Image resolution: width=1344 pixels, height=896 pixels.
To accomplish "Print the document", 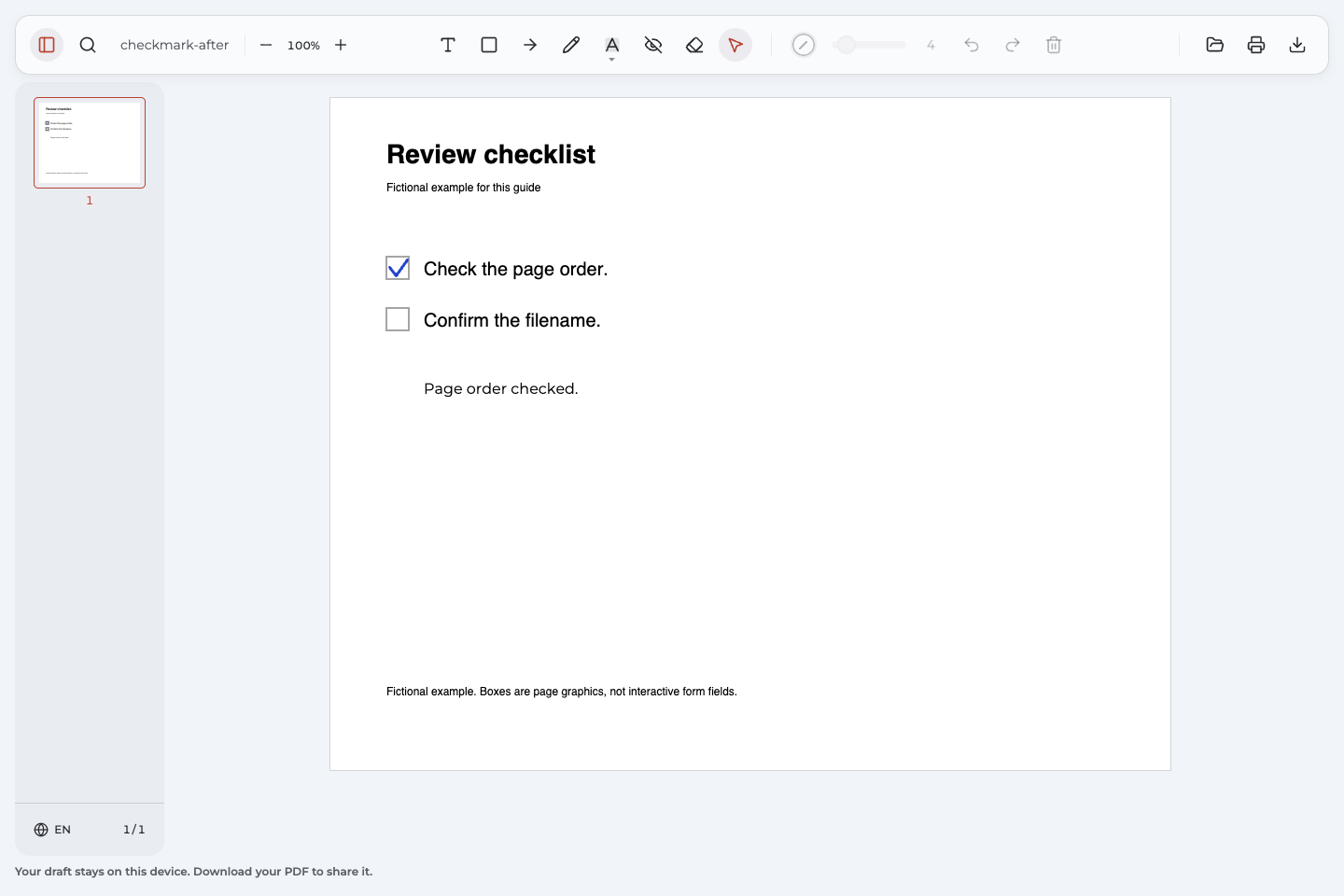I will click(x=1256, y=45).
